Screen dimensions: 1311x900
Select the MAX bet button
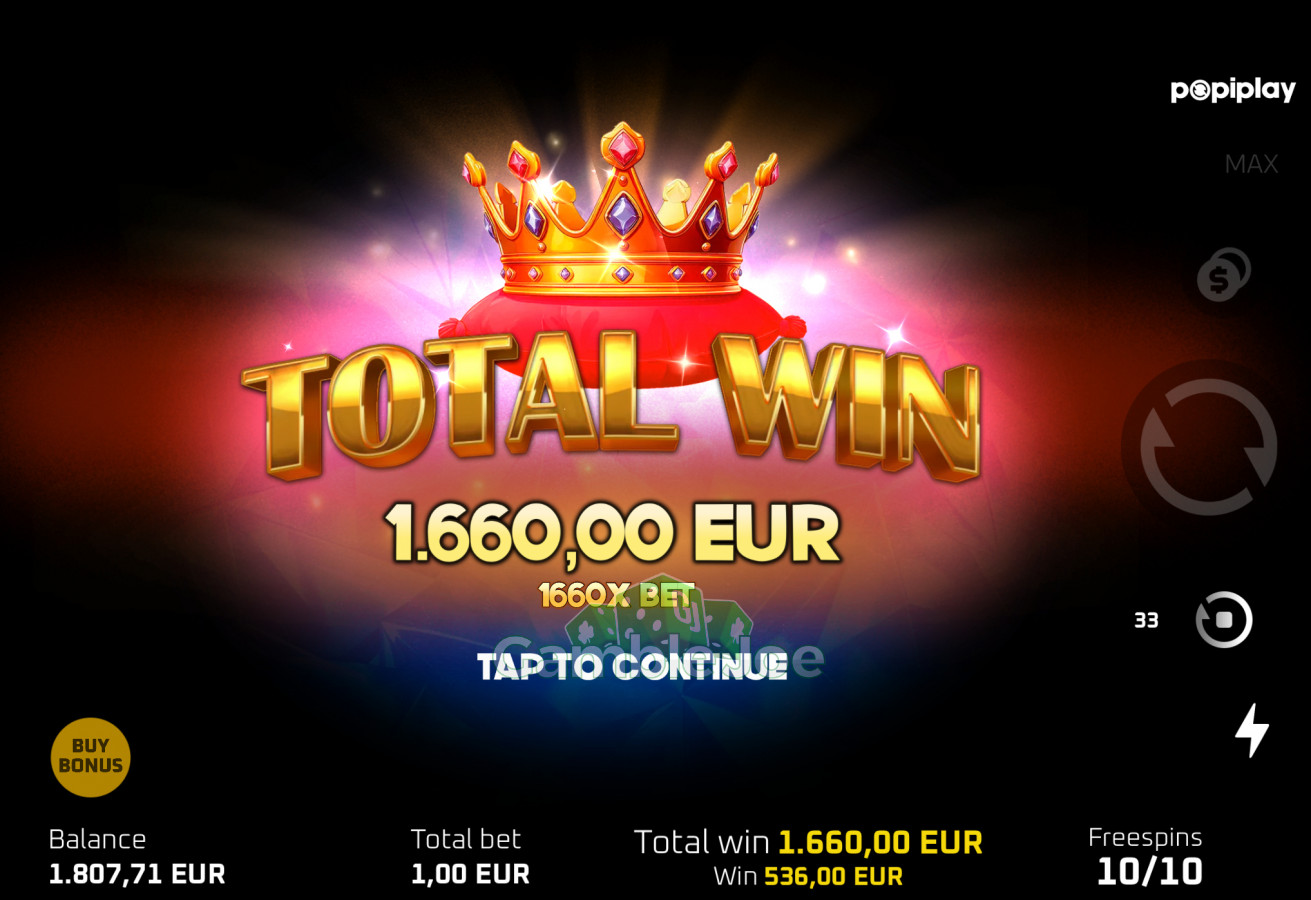pos(1251,164)
